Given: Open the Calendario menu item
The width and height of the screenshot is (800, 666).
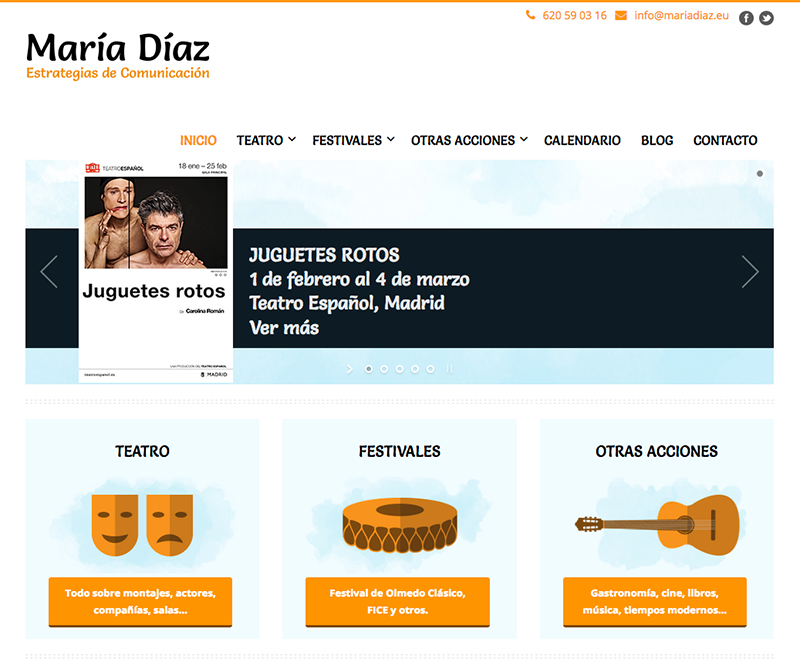Looking at the screenshot, I should coord(582,140).
